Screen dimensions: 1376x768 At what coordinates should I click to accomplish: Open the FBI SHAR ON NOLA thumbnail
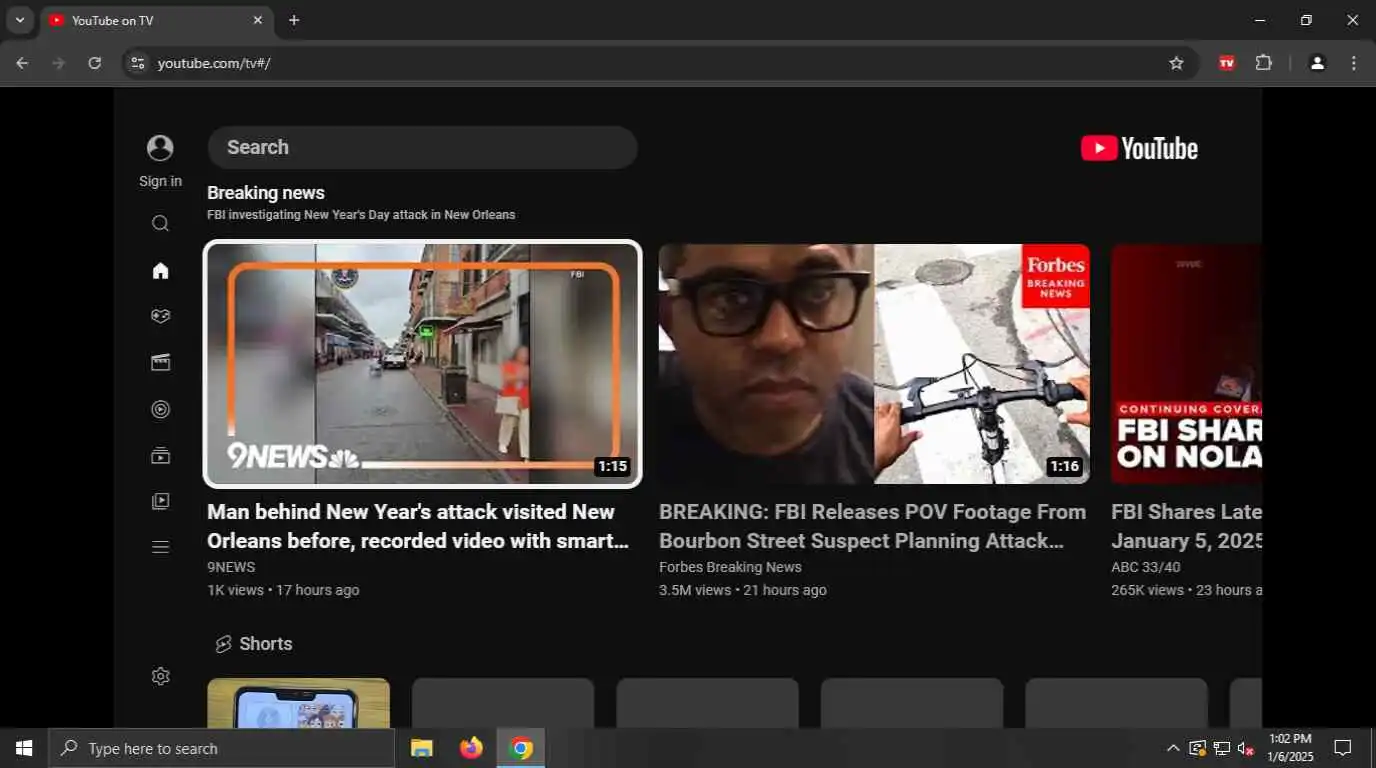click(x=1186, y=364)
